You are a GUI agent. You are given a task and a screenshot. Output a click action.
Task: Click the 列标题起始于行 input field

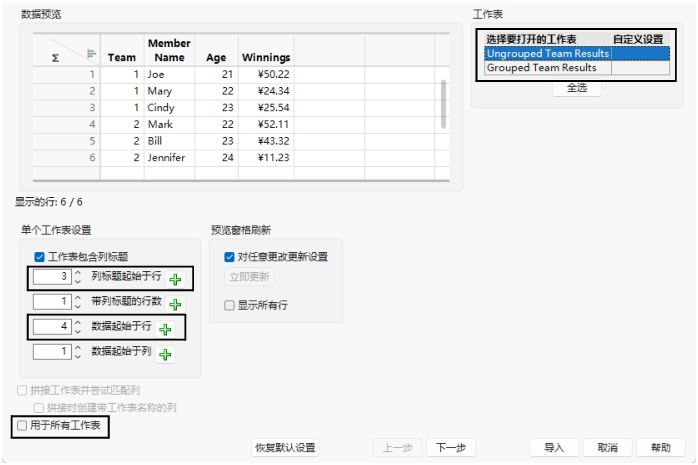point(52,276)
